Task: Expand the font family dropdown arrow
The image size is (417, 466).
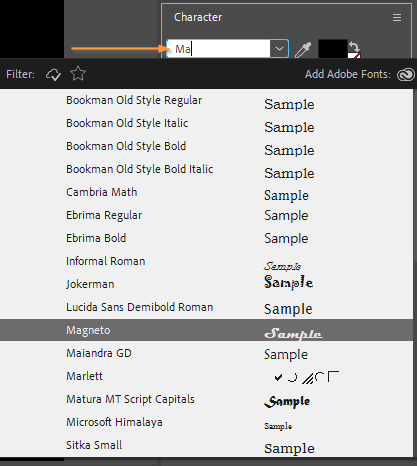Action: pos(279,49)
